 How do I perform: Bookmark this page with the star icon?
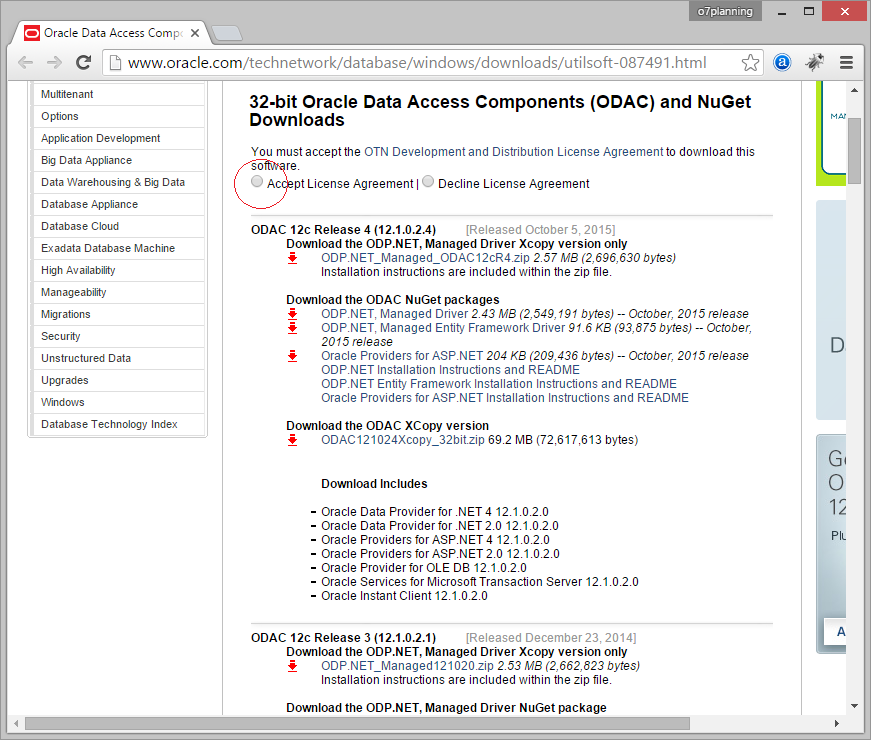click(x=750, y=63)
